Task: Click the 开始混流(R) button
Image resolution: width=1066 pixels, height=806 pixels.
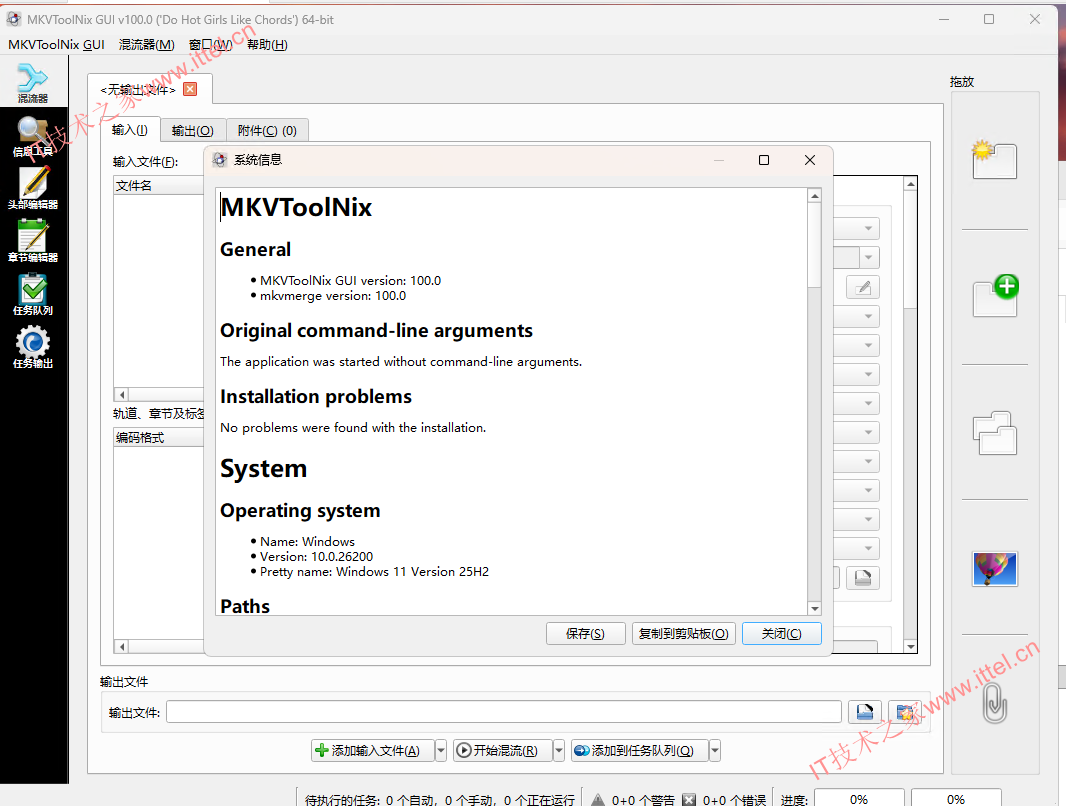Action: point(503,750)
